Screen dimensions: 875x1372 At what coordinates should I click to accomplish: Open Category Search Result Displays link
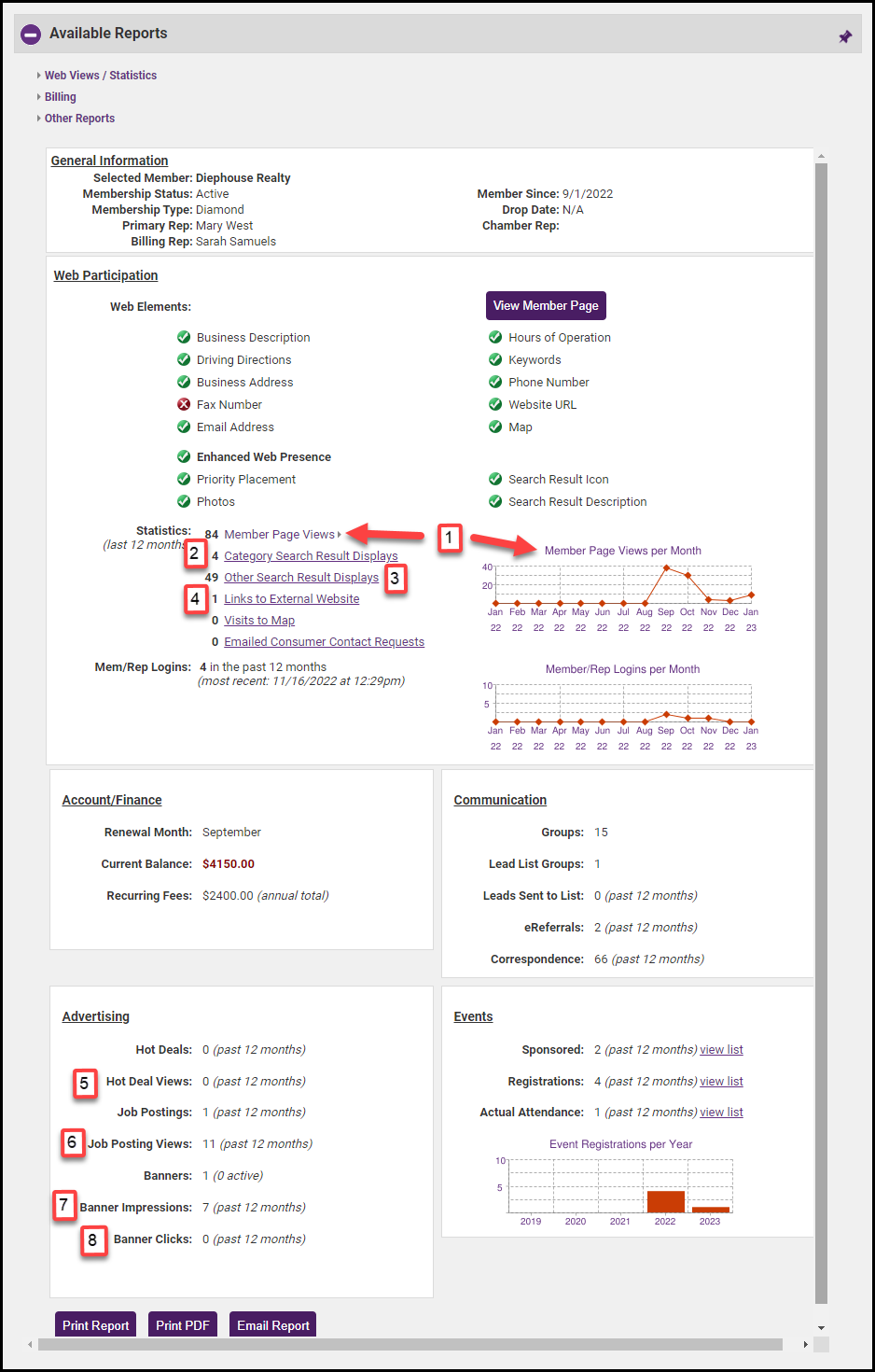[311, 556]
